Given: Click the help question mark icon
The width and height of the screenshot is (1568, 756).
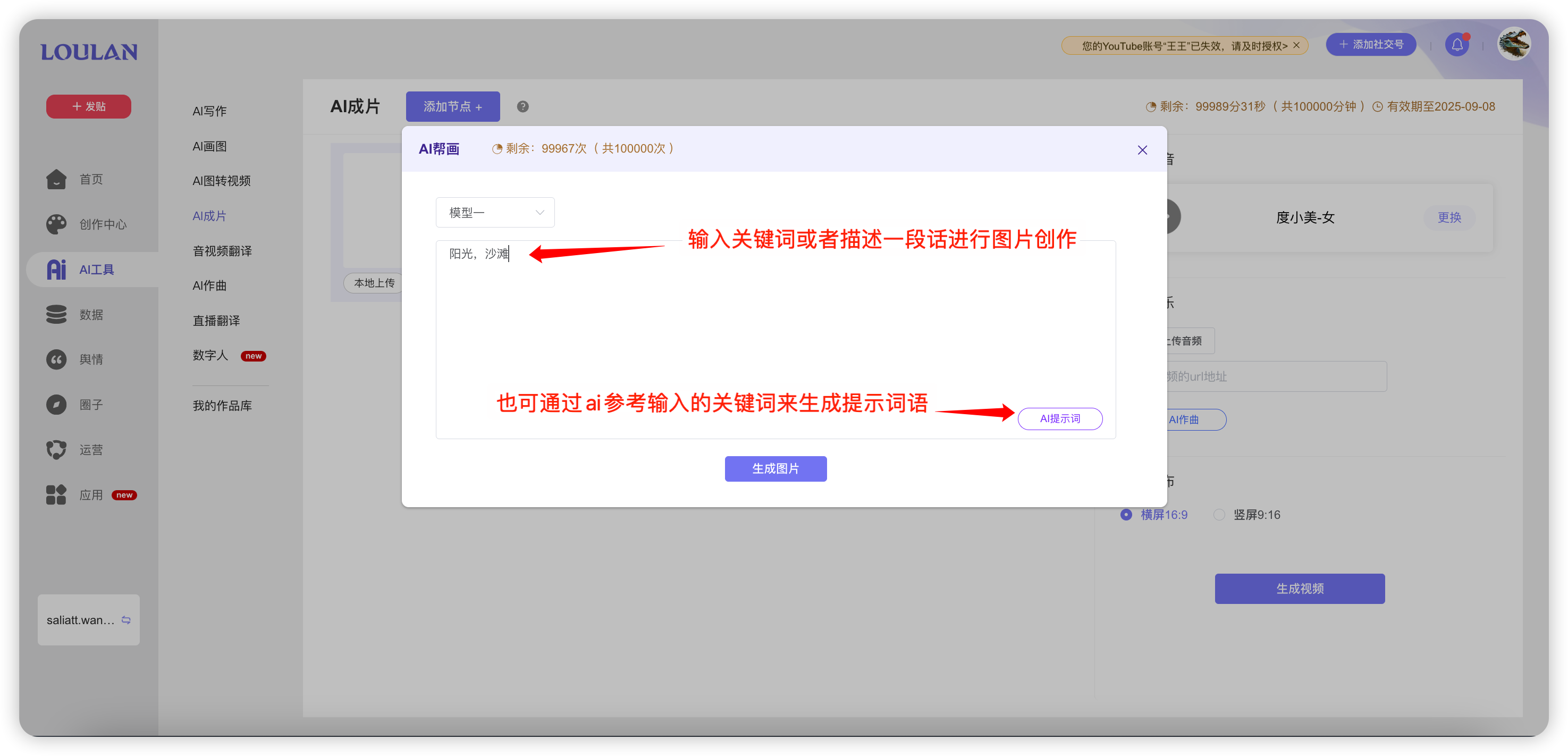Looking at the screenshot, I should 522,106.
